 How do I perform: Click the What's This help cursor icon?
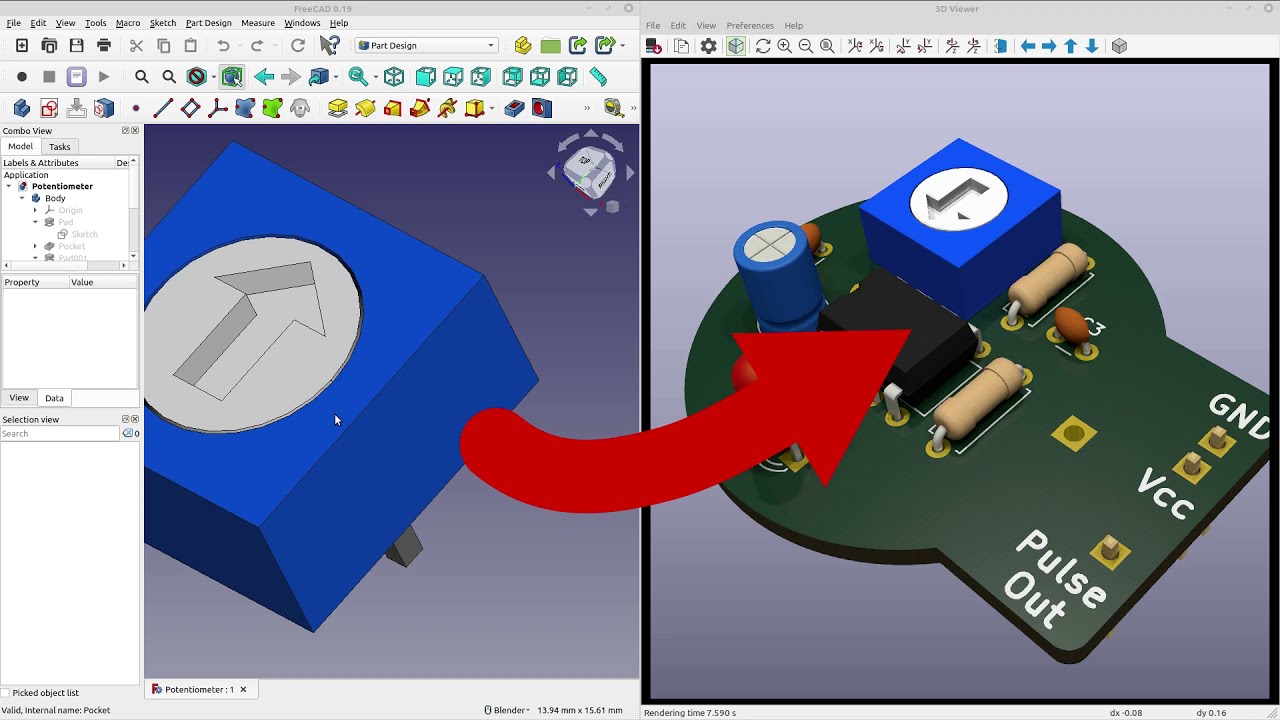click(329, 45)
